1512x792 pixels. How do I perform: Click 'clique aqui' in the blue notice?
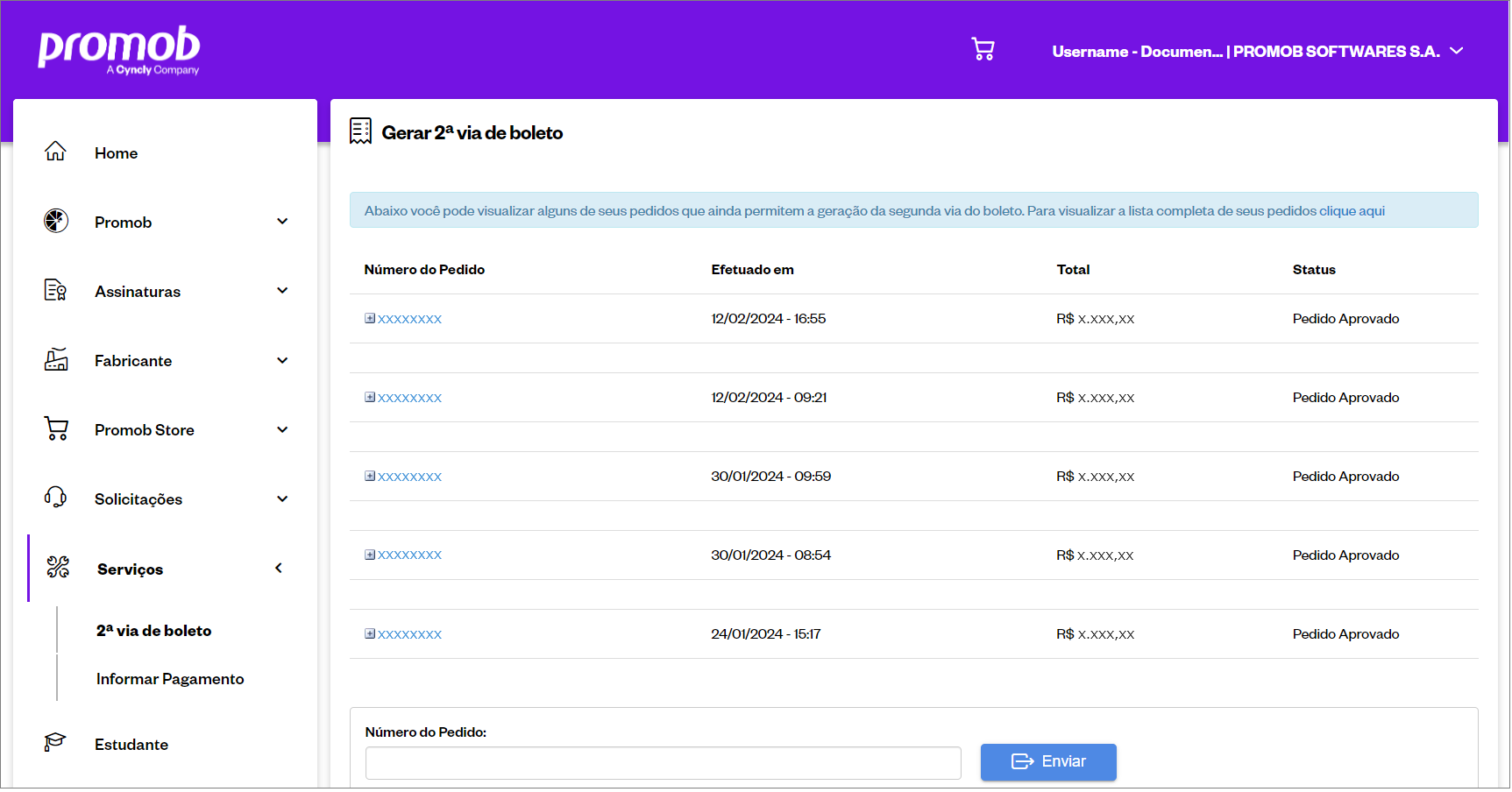1352,211
